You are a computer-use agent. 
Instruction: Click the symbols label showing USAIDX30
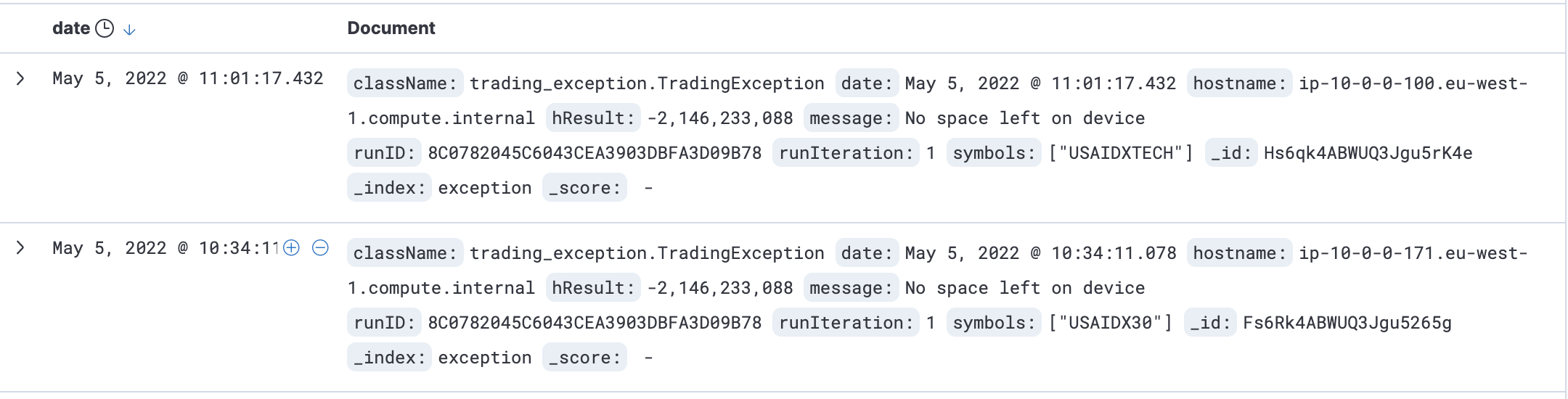pos(994,323)
